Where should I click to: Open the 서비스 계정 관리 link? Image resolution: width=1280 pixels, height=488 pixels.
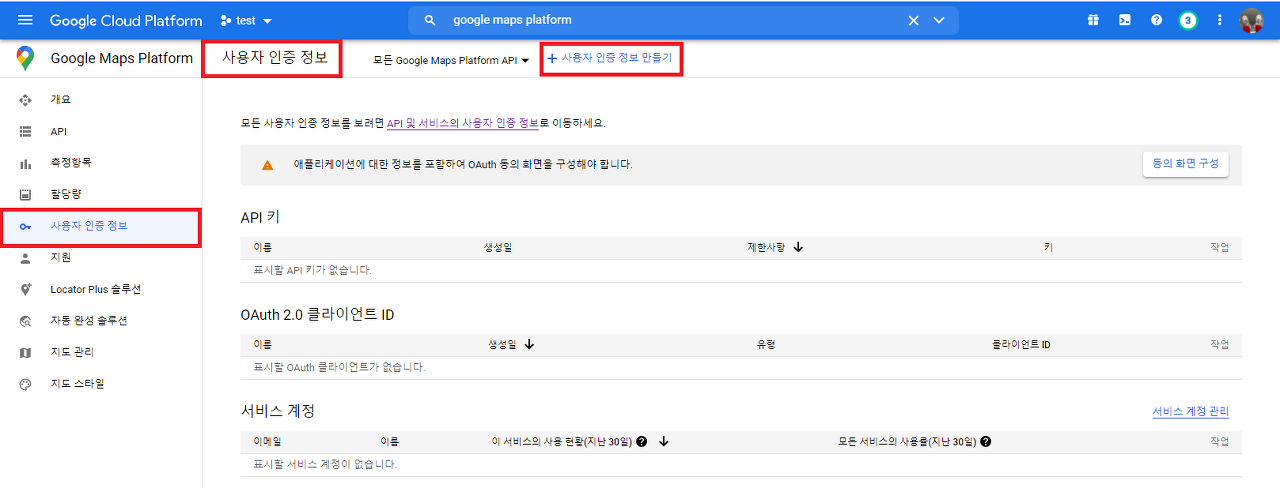(x=1190, y=412)
